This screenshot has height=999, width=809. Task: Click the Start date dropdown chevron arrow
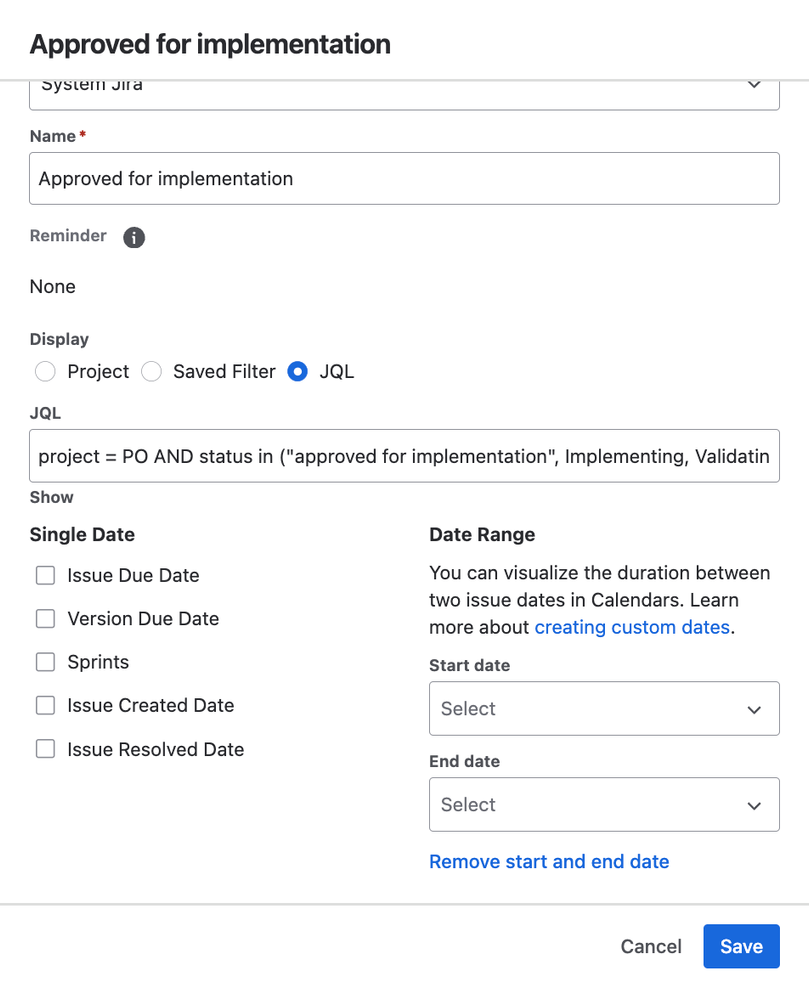tap(754, 710)
